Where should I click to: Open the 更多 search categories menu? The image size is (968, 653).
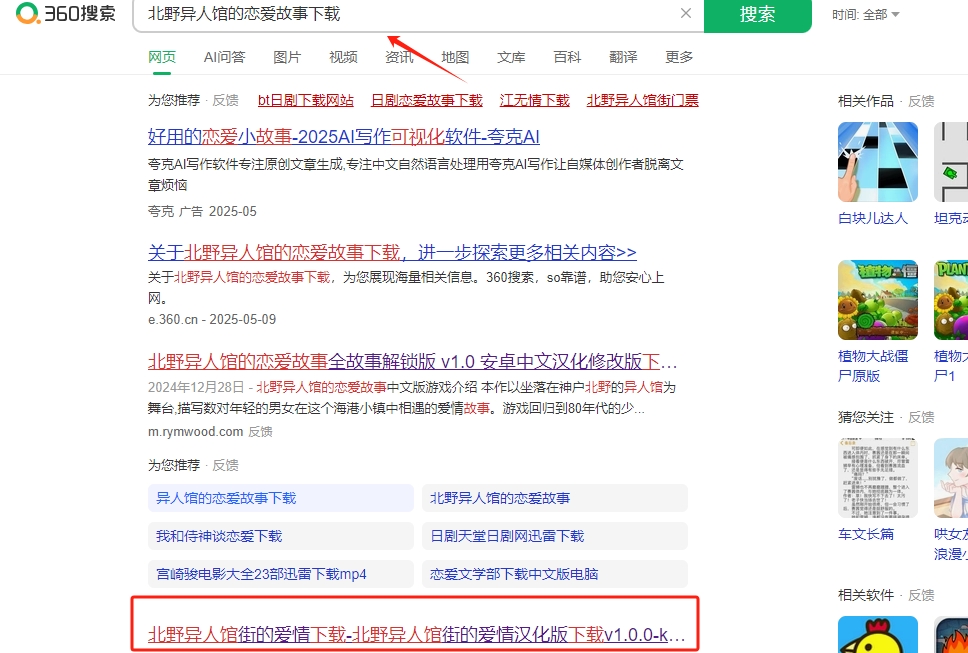coord(679,57)
